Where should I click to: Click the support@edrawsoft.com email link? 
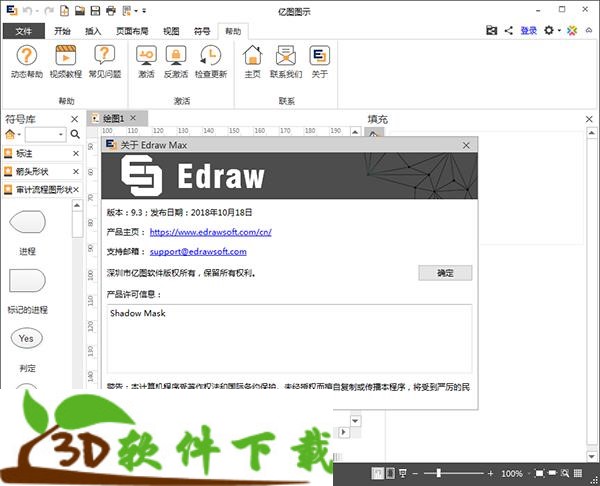point(198,251)
